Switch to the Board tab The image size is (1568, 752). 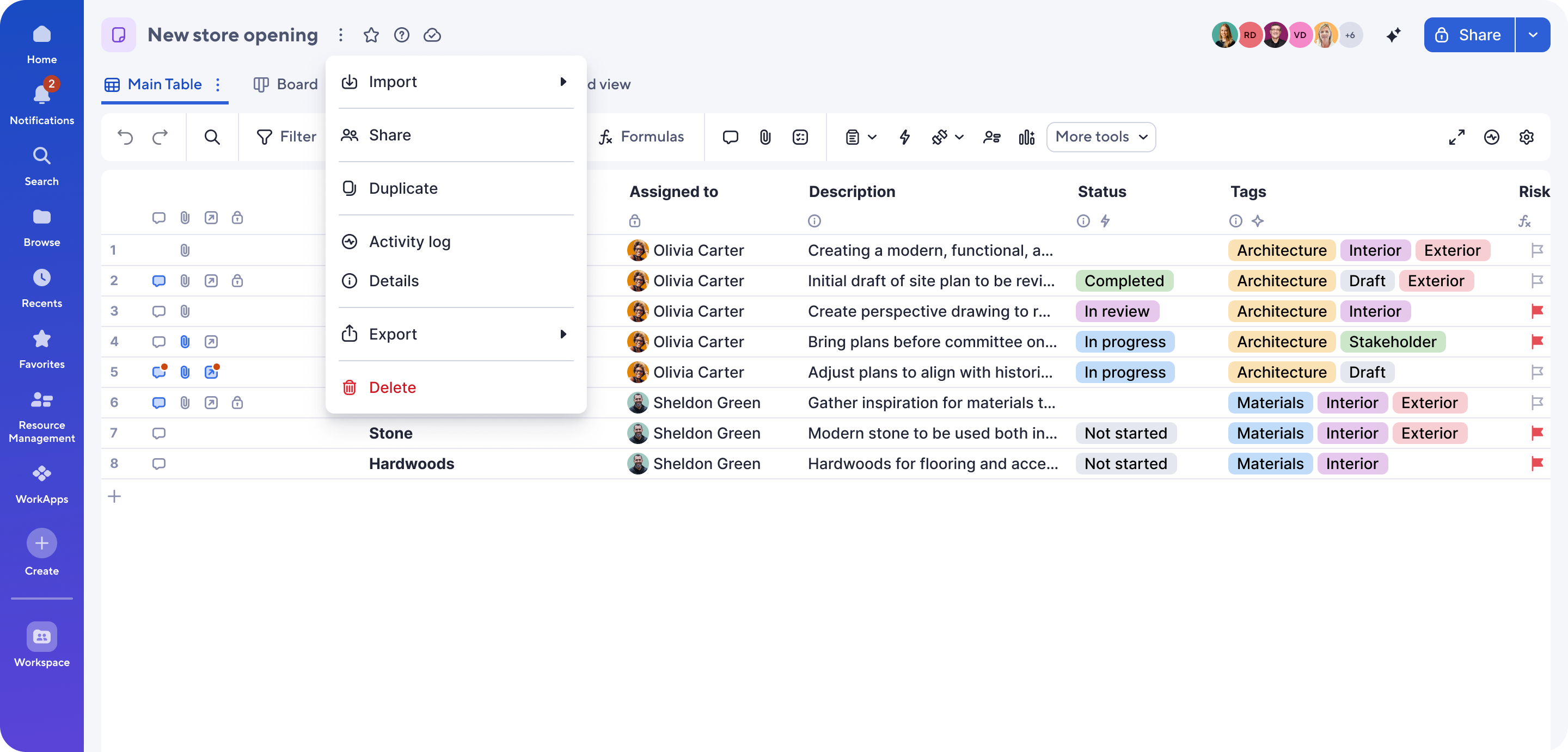point(285,84)
